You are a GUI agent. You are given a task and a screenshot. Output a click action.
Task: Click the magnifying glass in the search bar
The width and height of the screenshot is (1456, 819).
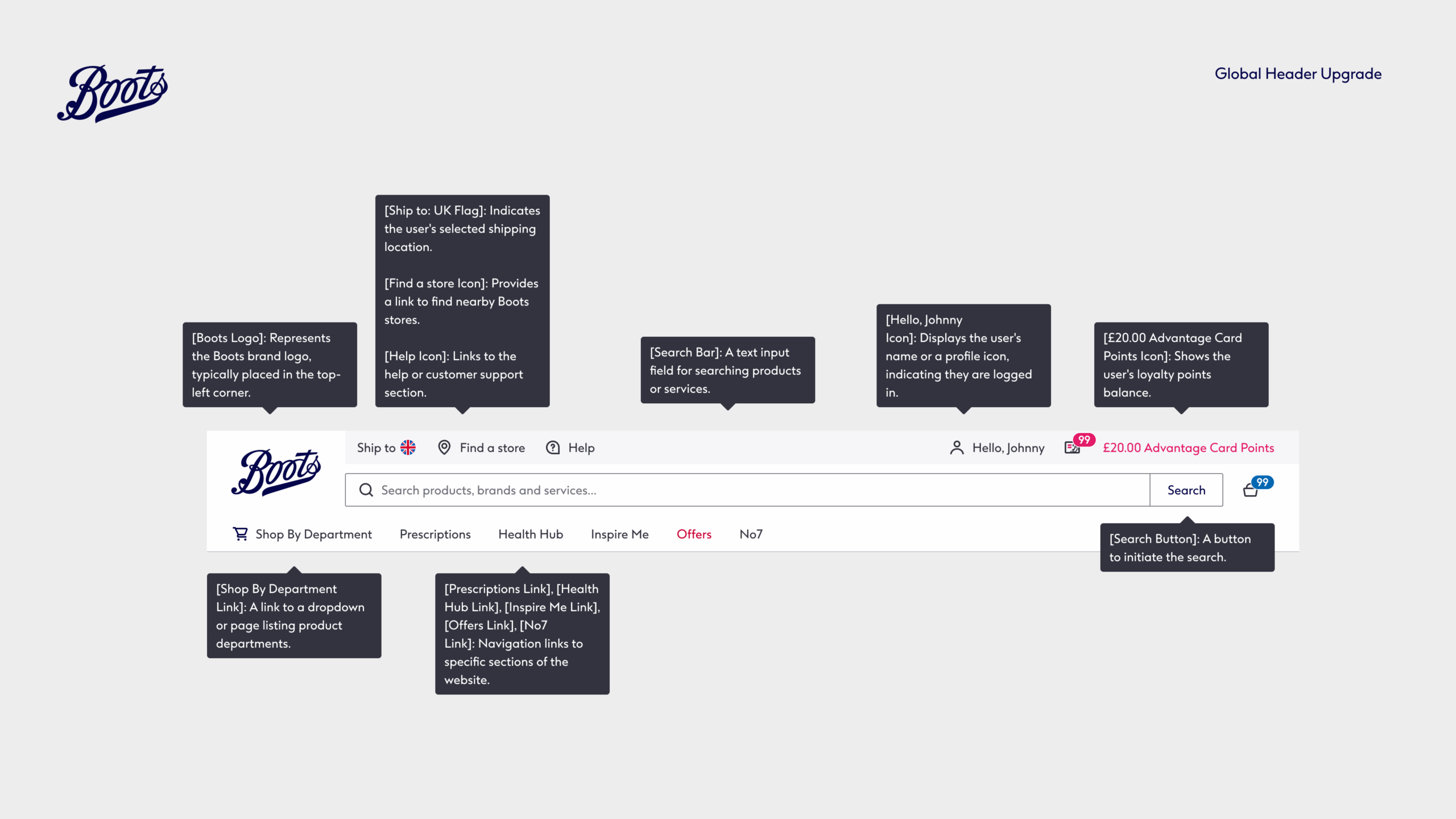point(366,490)
